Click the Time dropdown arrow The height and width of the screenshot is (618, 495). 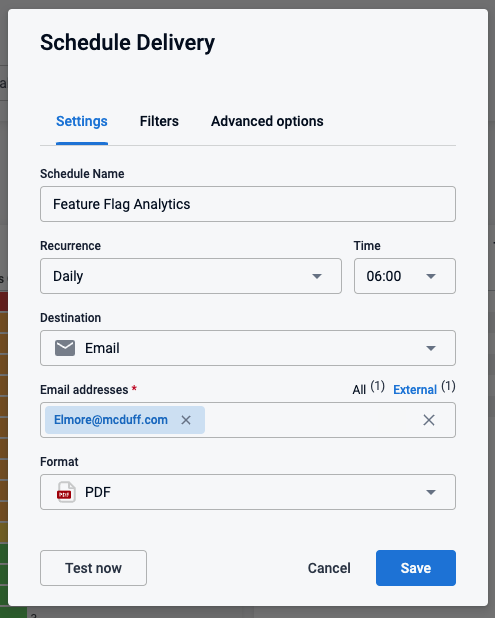(x=431, y=276)
